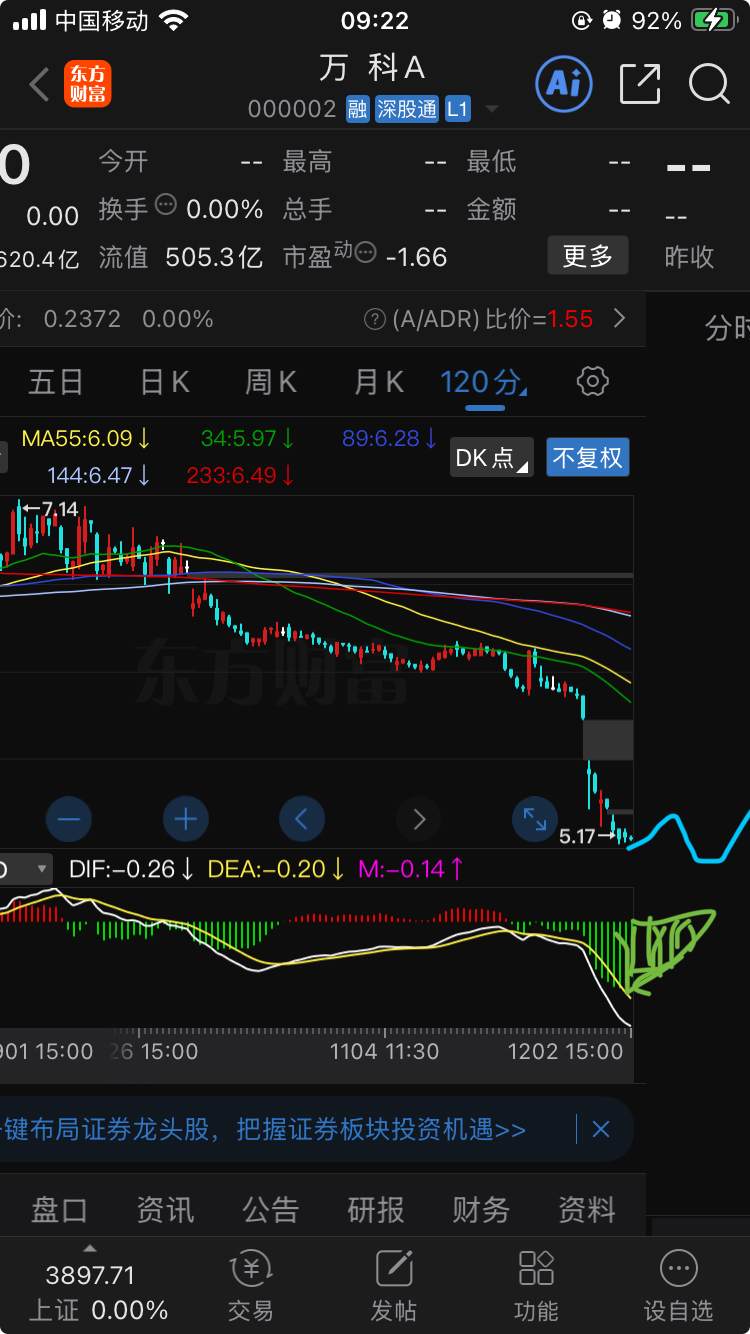Switch to 日K chart tab

(164, 381)
